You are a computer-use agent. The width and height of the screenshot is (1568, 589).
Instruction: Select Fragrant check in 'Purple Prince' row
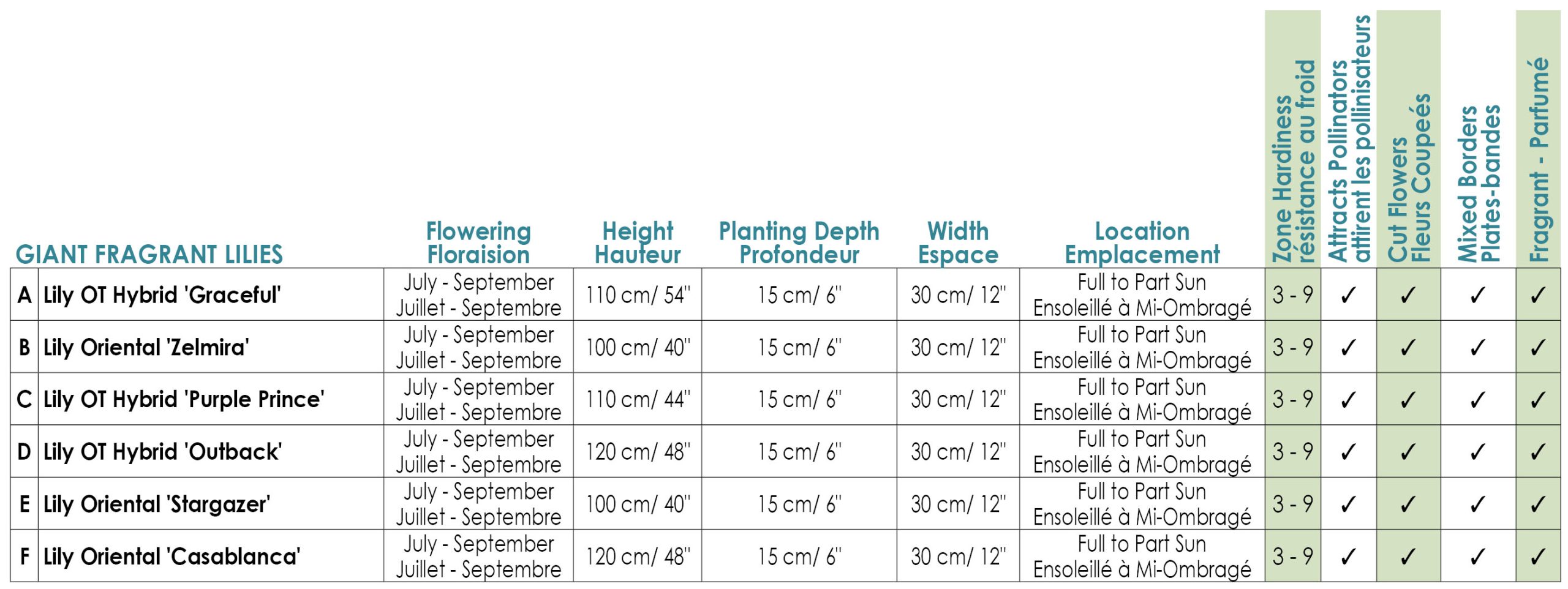coord(1537,400)
